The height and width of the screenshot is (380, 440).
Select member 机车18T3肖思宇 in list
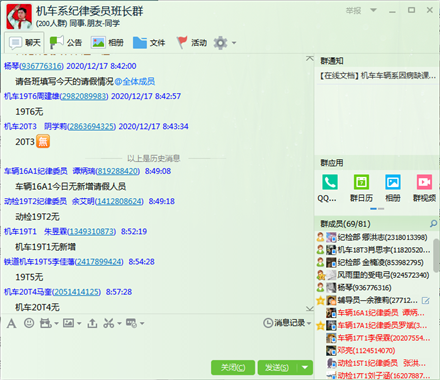point(377,250)
